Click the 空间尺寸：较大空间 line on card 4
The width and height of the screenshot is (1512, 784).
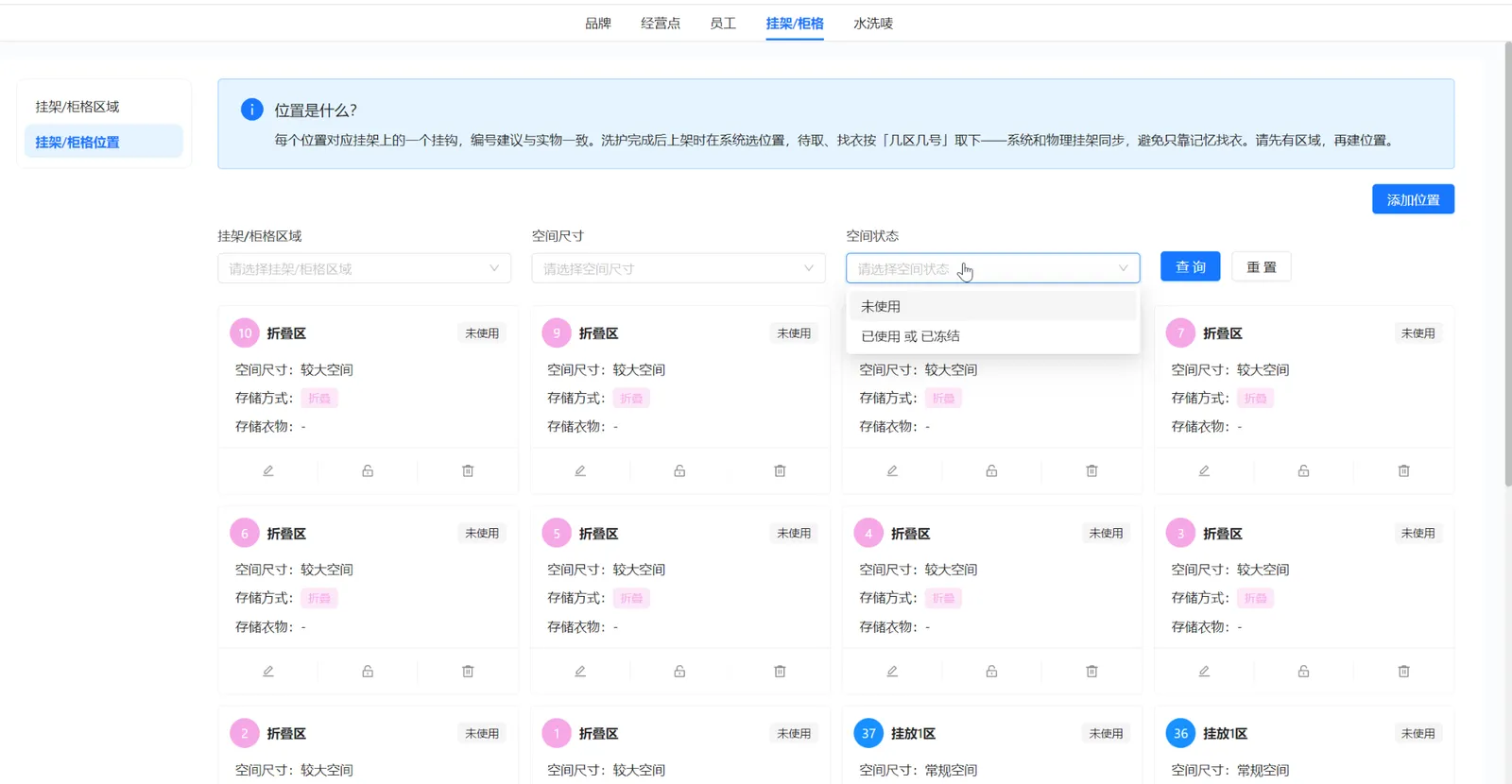click(918, 570)
